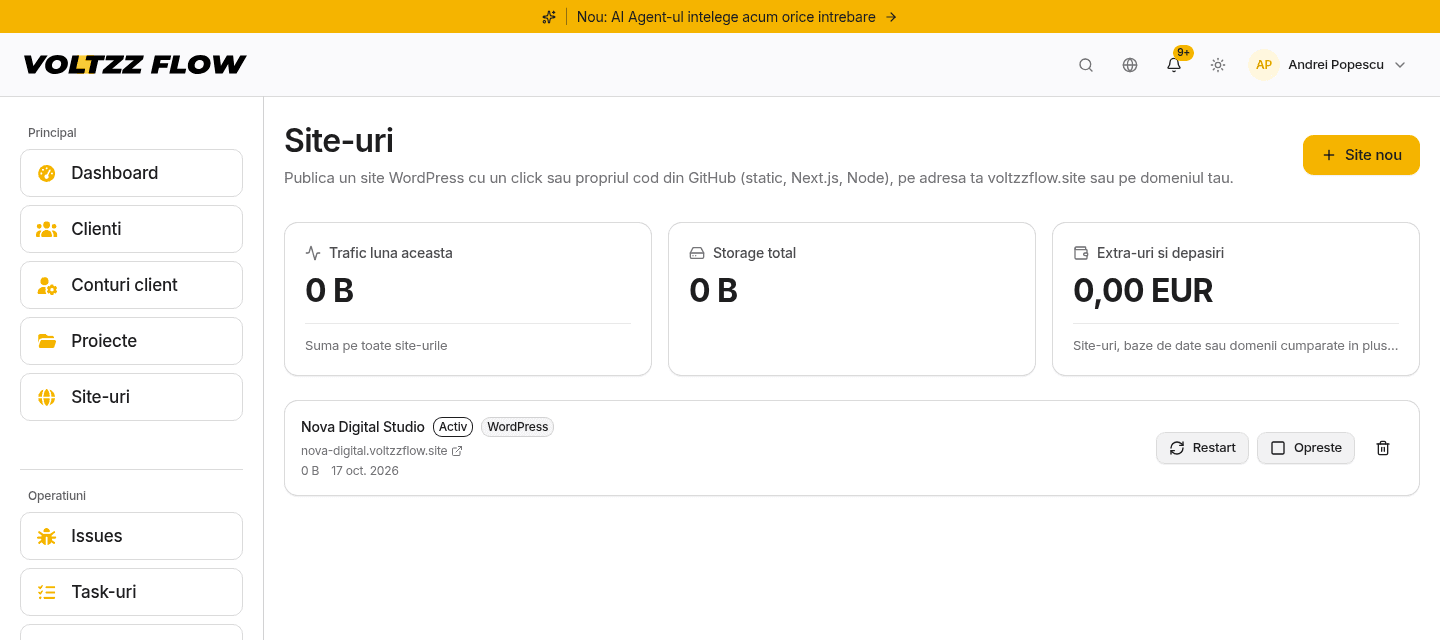Click the Proiecte folder icon
This screenshot has height=640, width=1440.
click(47, 341)
